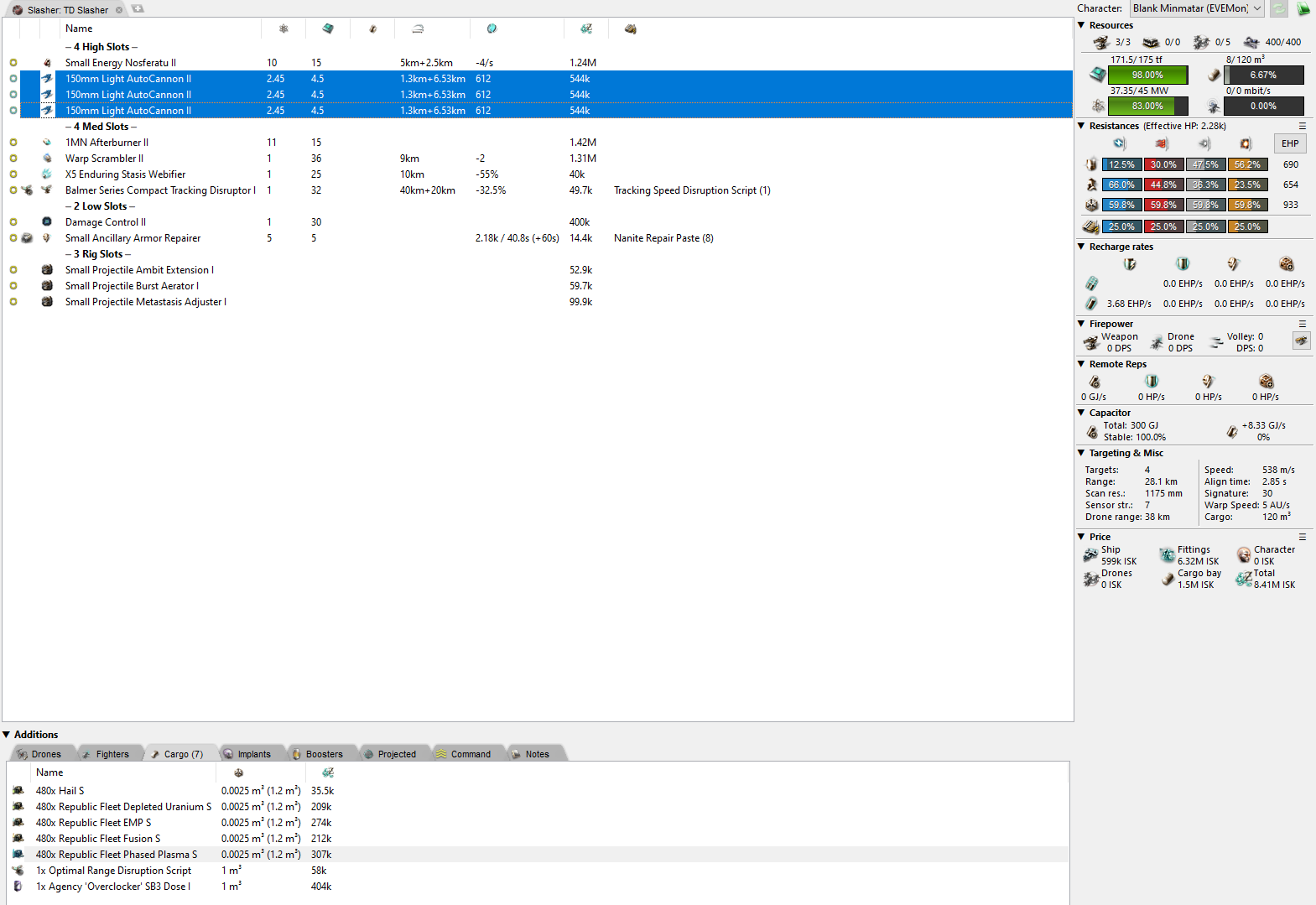Collapse the Resources section
Screen dimensions: 1316x905
[1081, 25]
